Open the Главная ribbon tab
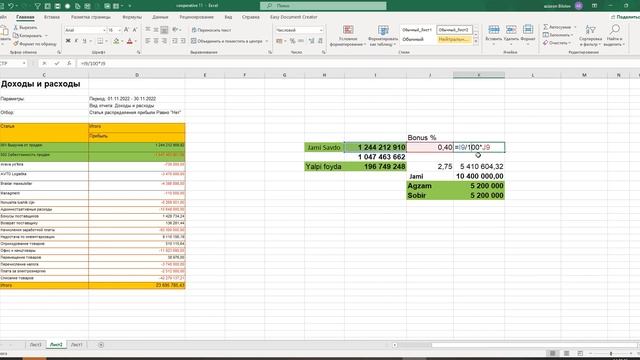 pos(25,17)
